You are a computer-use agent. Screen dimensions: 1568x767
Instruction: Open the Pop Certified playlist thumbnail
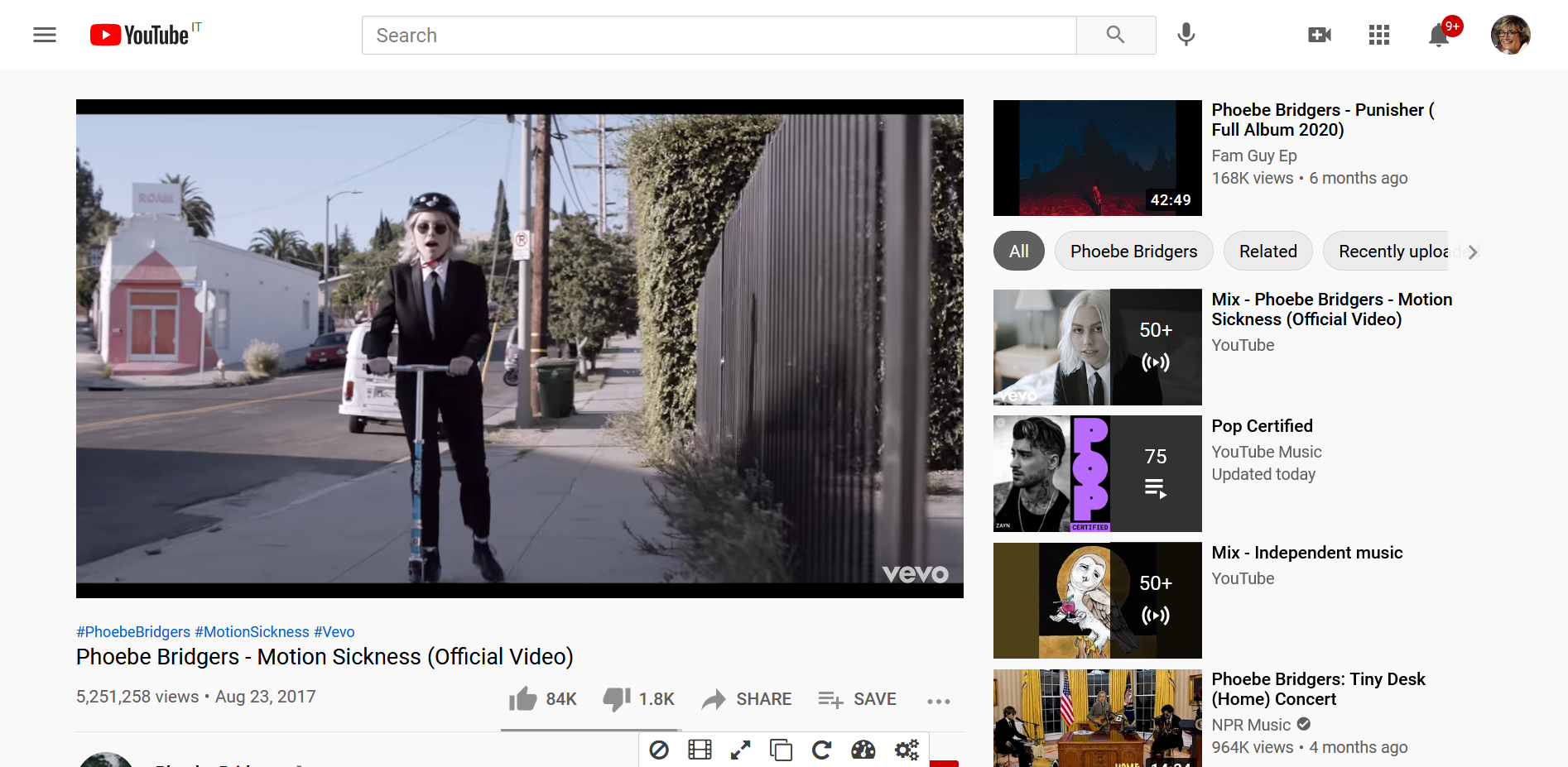click(1097, 473)
